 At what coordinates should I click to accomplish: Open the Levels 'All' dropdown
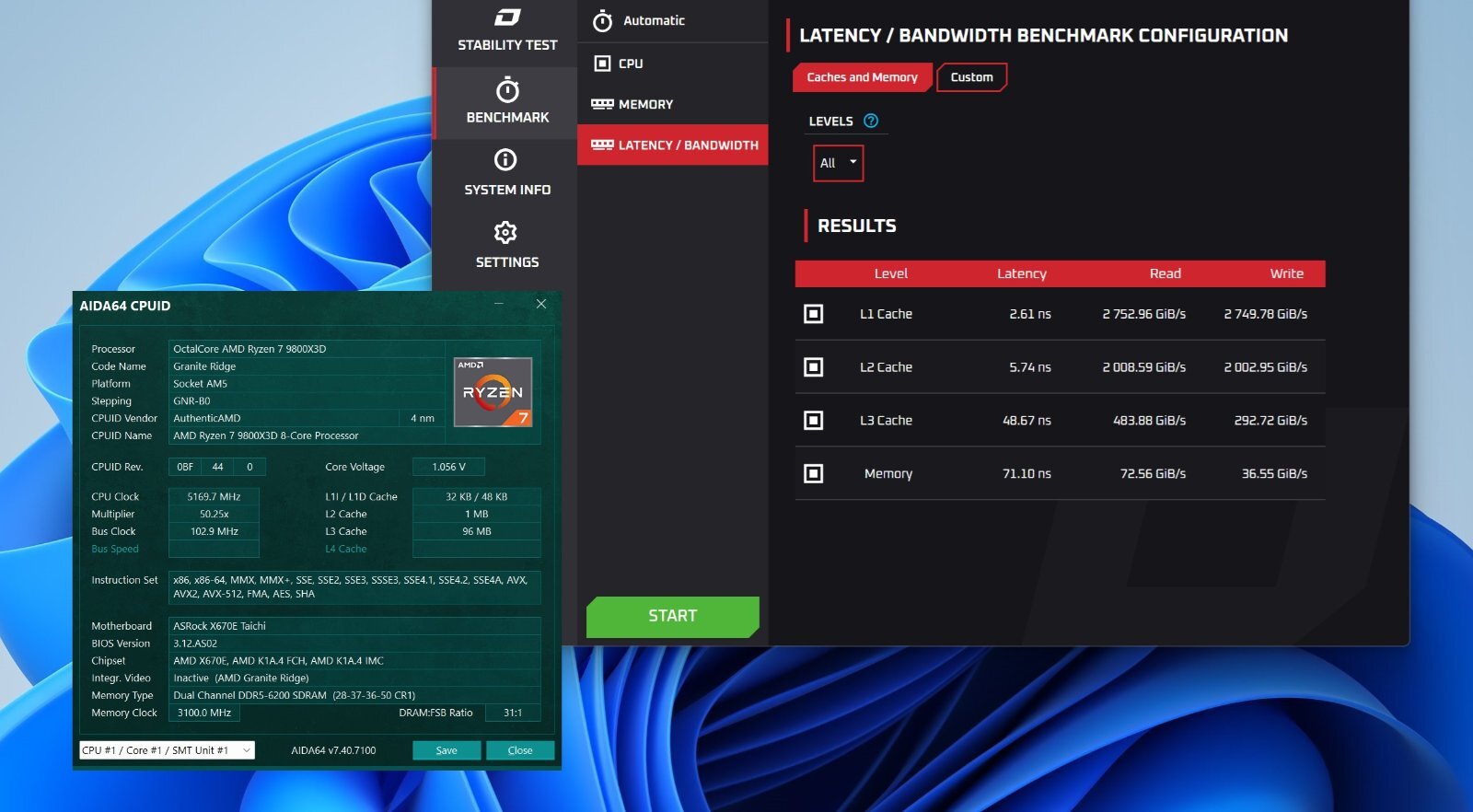(x=838, y=163)
